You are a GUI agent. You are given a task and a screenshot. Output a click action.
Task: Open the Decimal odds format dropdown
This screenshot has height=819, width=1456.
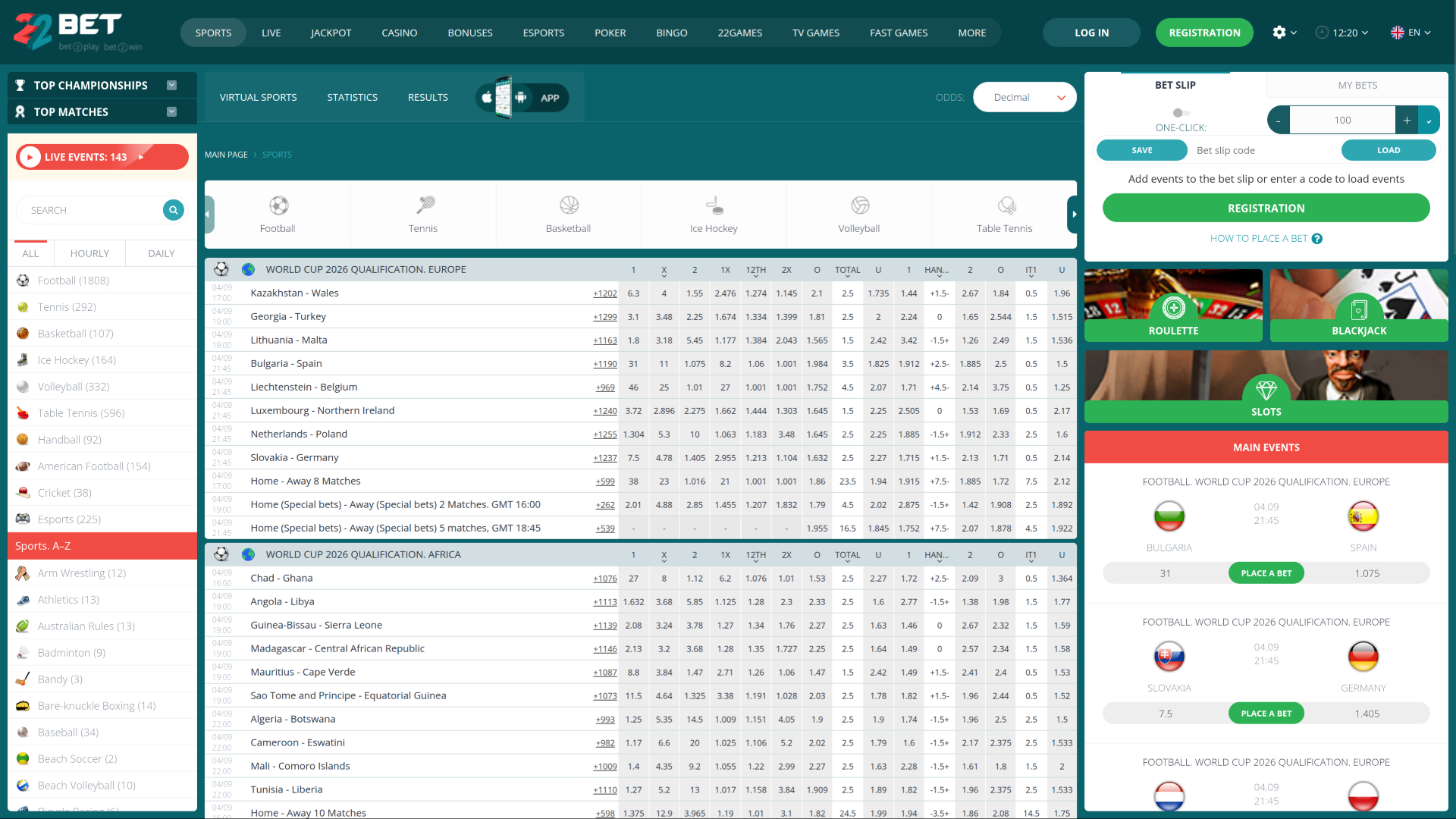point(1025,97)
